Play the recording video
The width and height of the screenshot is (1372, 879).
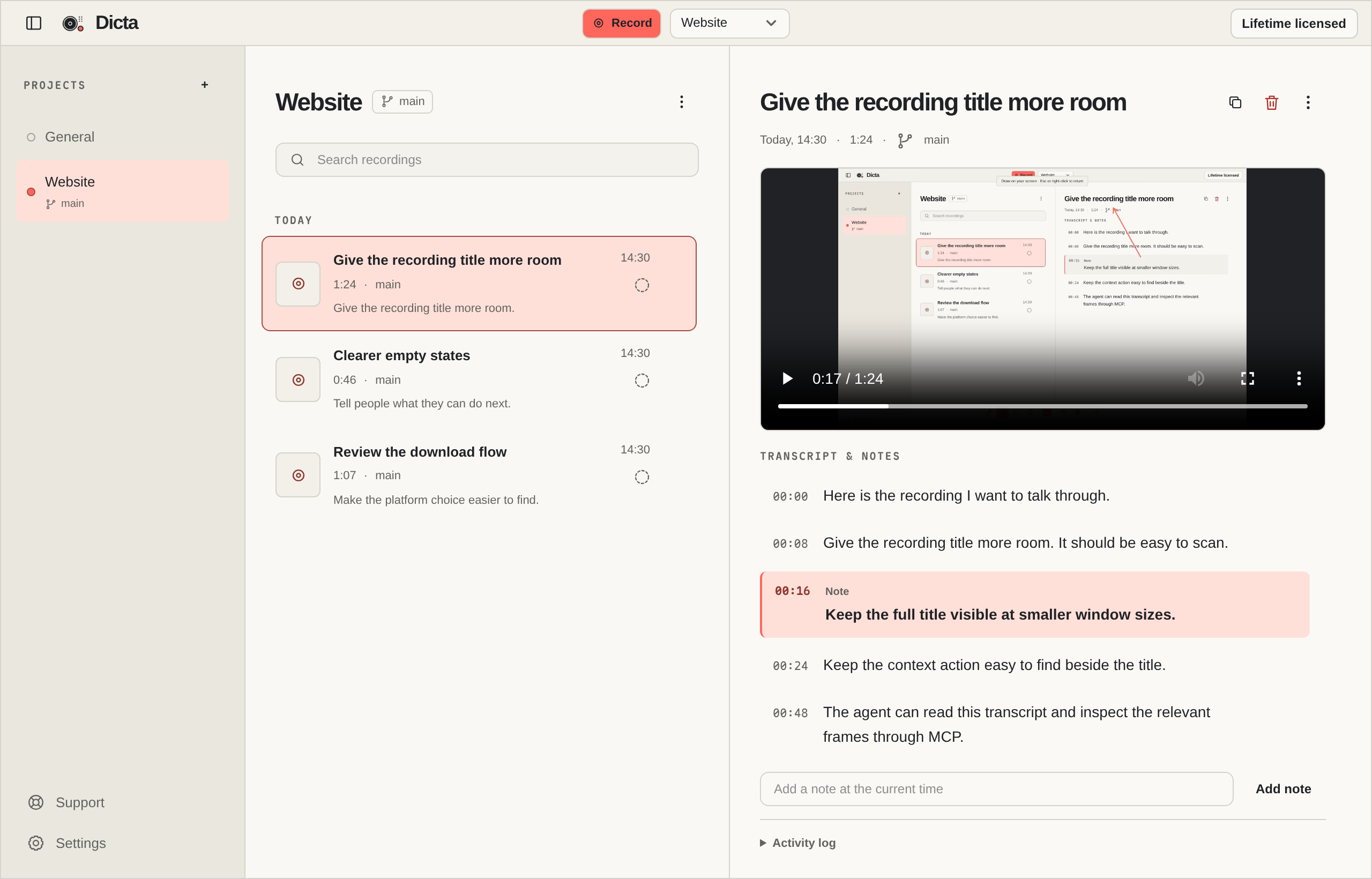click(788, 378)
